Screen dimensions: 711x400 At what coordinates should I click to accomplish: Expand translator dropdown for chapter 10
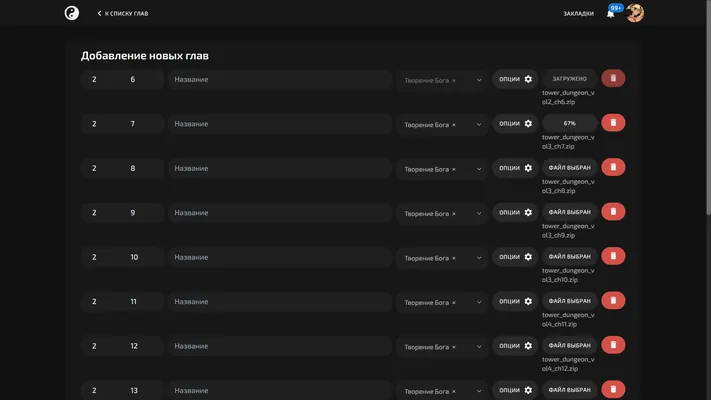(479, 258)
